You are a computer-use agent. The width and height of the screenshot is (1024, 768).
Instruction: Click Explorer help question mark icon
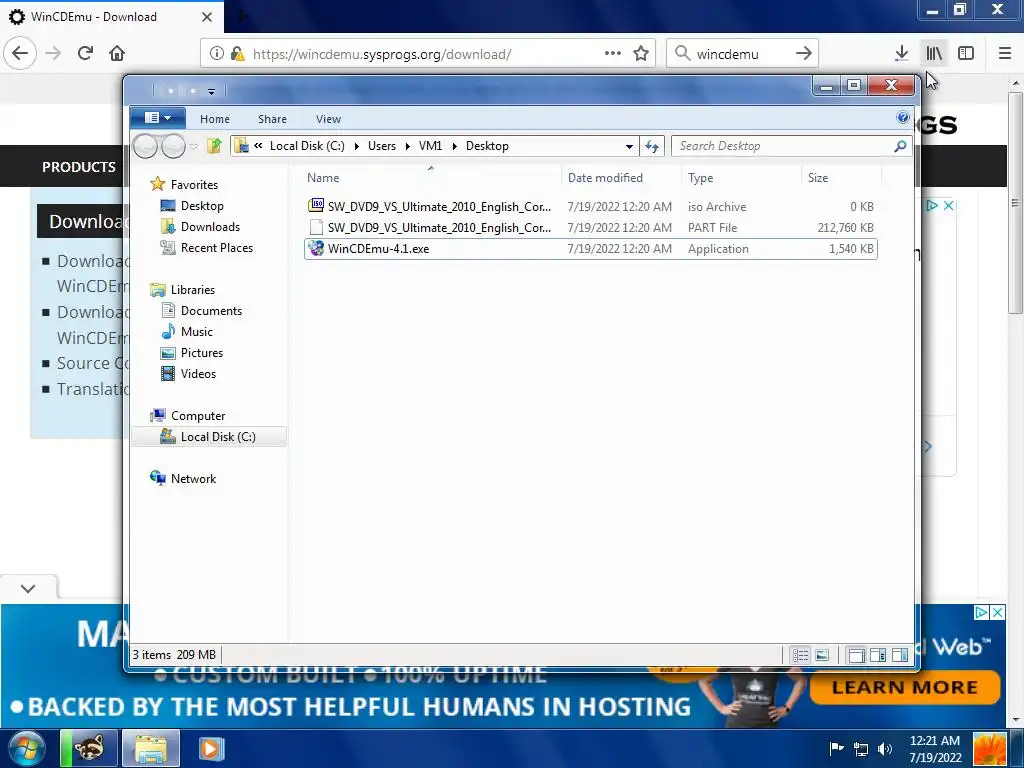(x=903, y=118)
